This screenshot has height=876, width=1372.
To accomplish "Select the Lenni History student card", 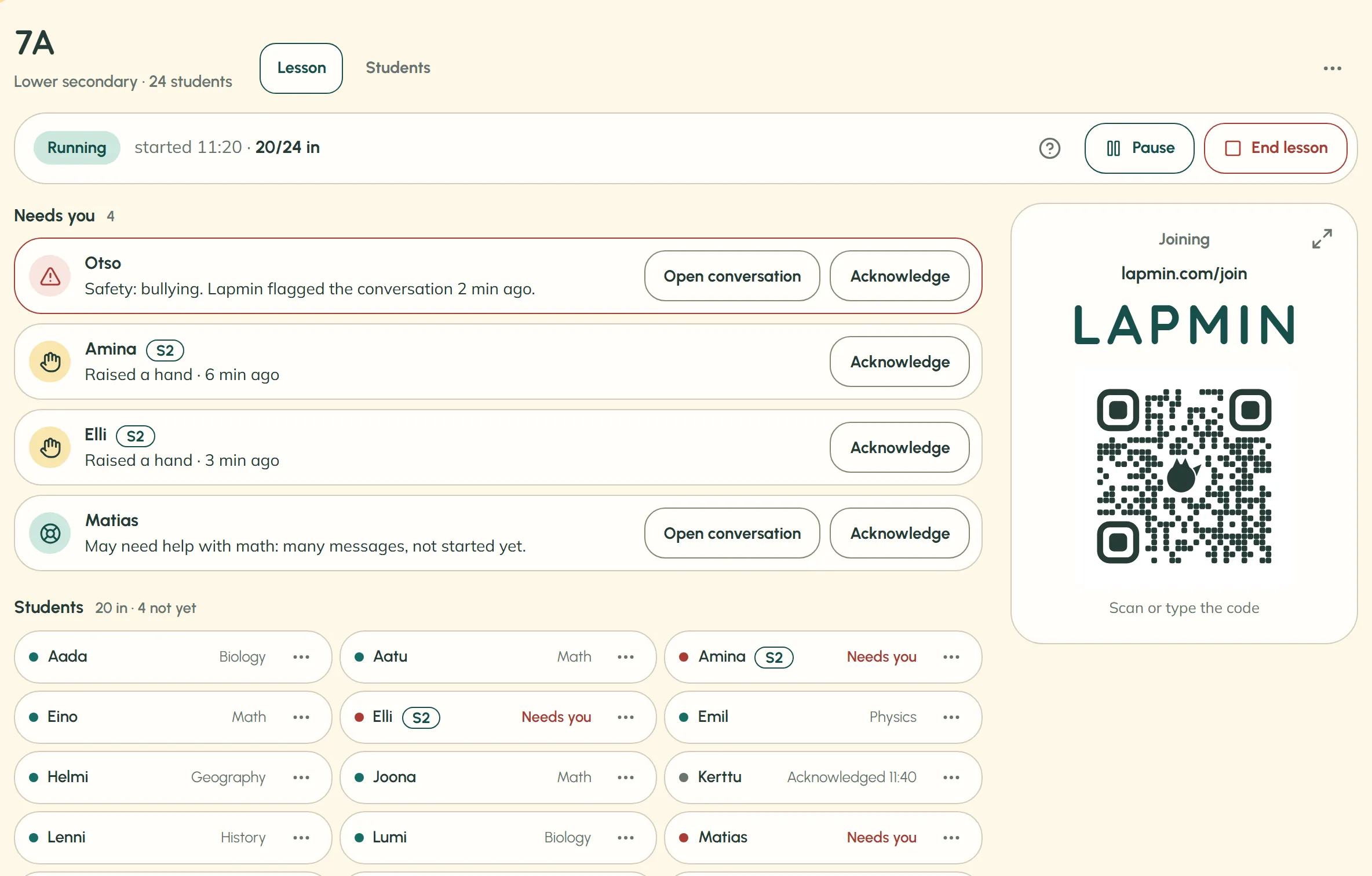I will pyautogui.click(x=173, y=838).
